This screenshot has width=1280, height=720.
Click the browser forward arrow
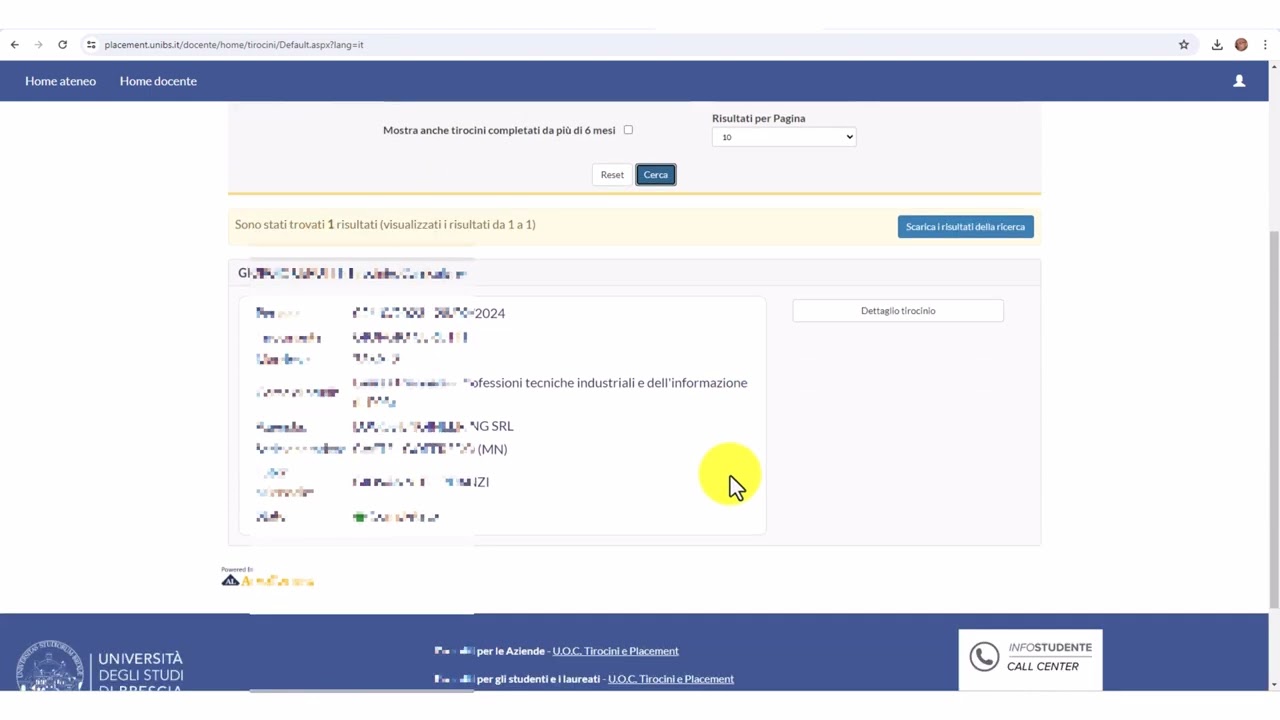pos(38,44)
